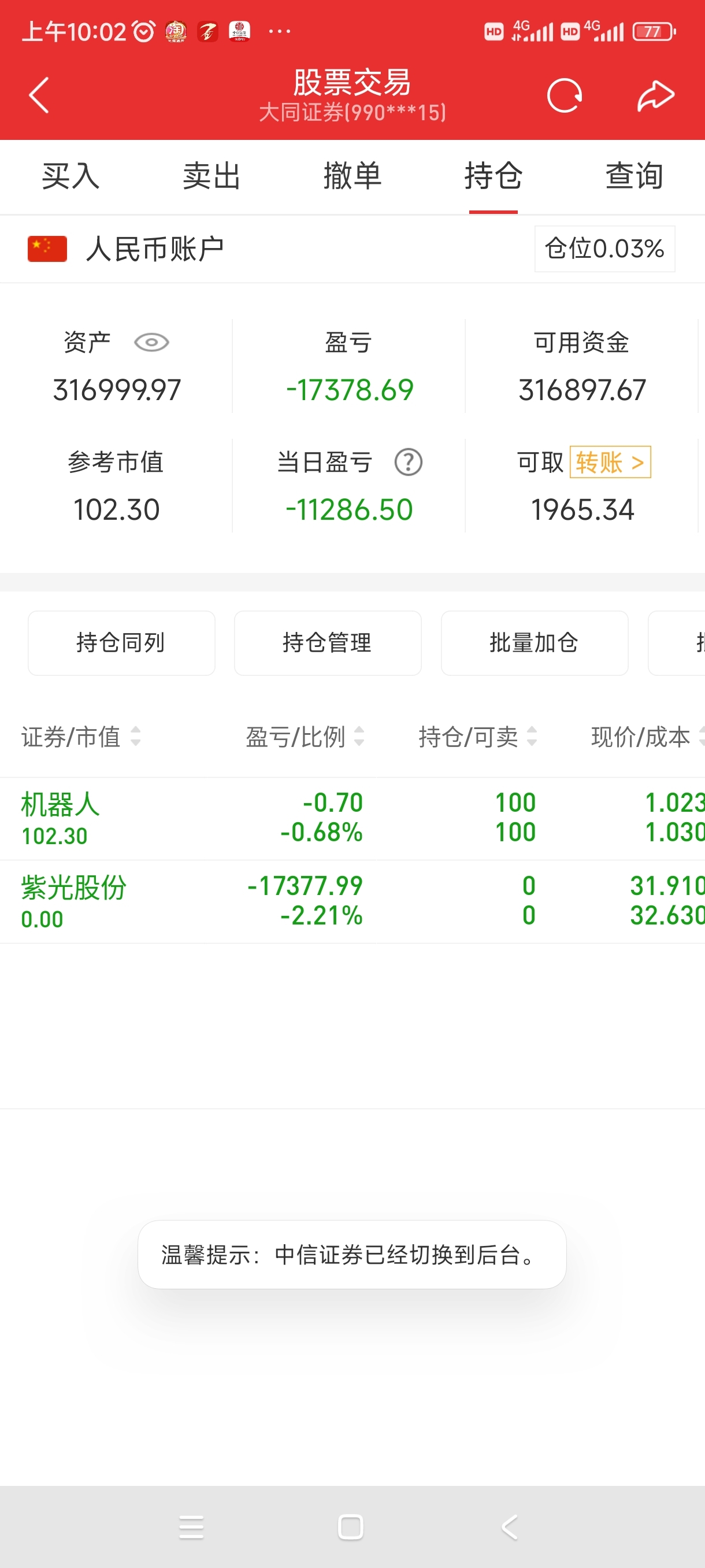Open the daily profit/loss help icon
This screenshot has width=705, height=1568.
(408, 463)
